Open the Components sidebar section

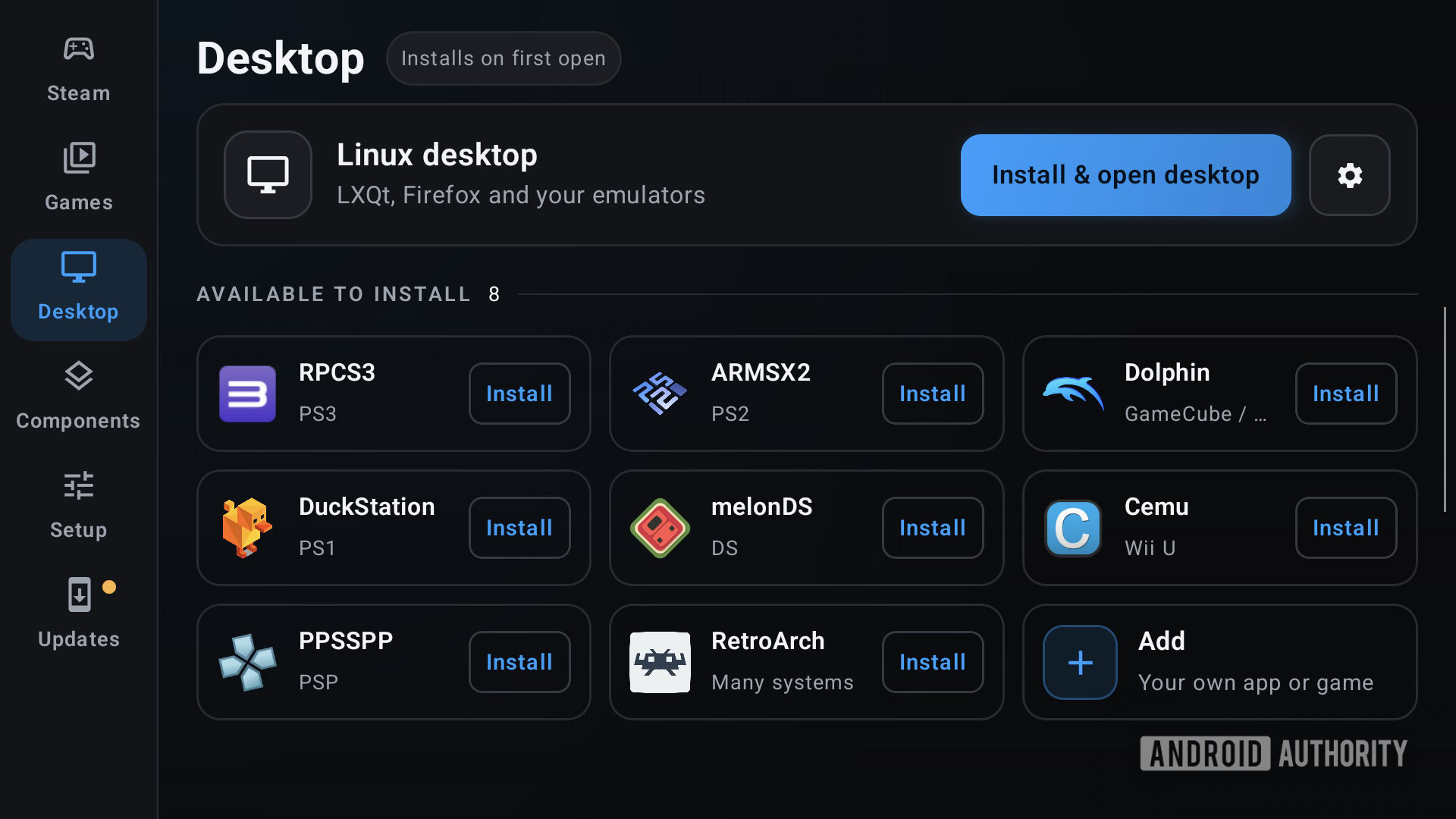[x=78, y=397]
